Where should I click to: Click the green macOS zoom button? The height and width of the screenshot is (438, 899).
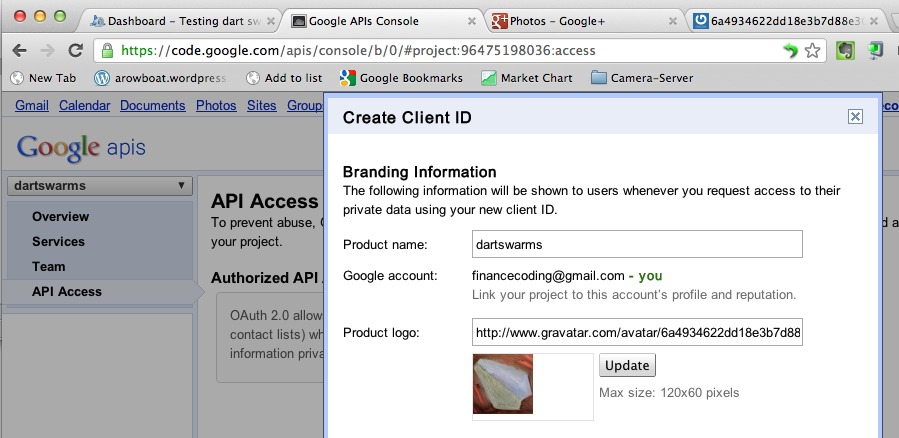[60, 16]
